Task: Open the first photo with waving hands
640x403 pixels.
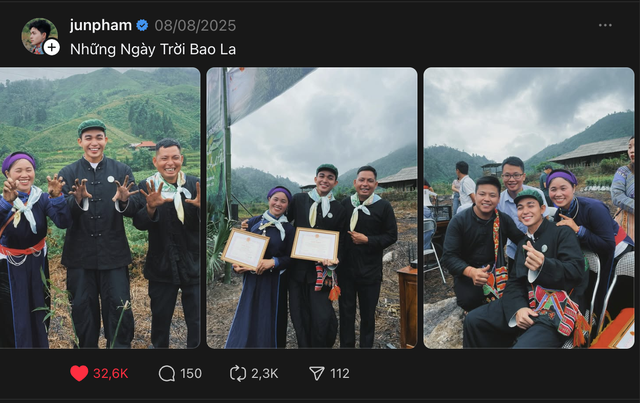Action: (99, 207)
